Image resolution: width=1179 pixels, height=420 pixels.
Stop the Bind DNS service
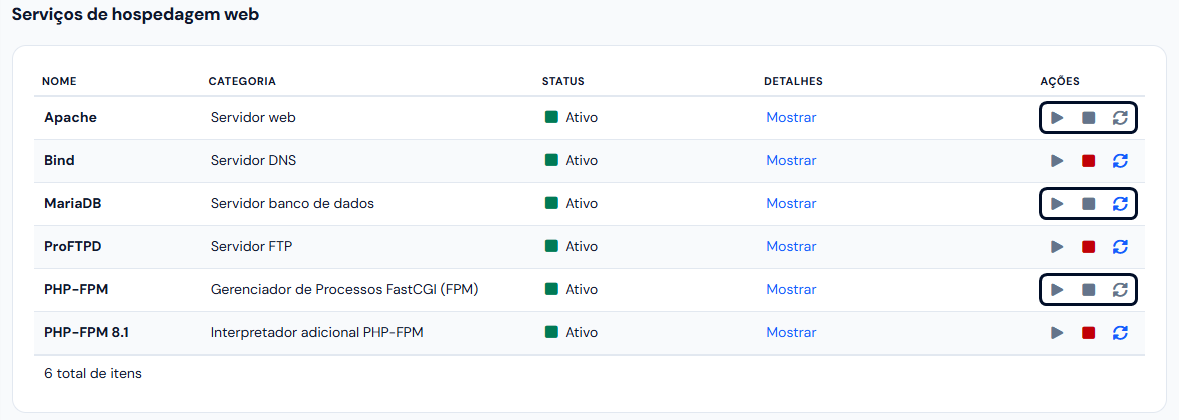[1088, 161]
